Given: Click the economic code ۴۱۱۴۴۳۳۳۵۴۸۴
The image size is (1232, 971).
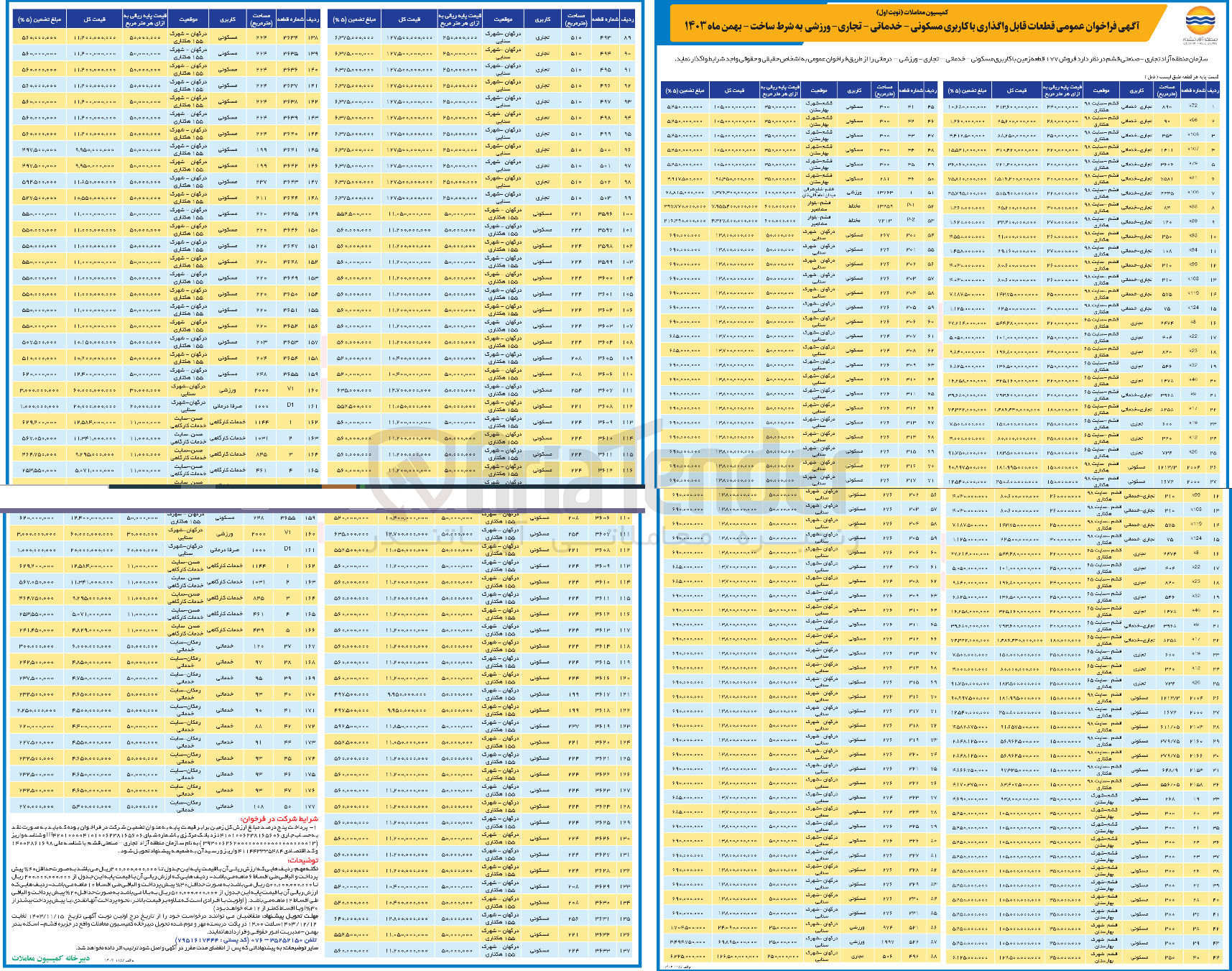Looking at the screenshot, I should [260, 851].
